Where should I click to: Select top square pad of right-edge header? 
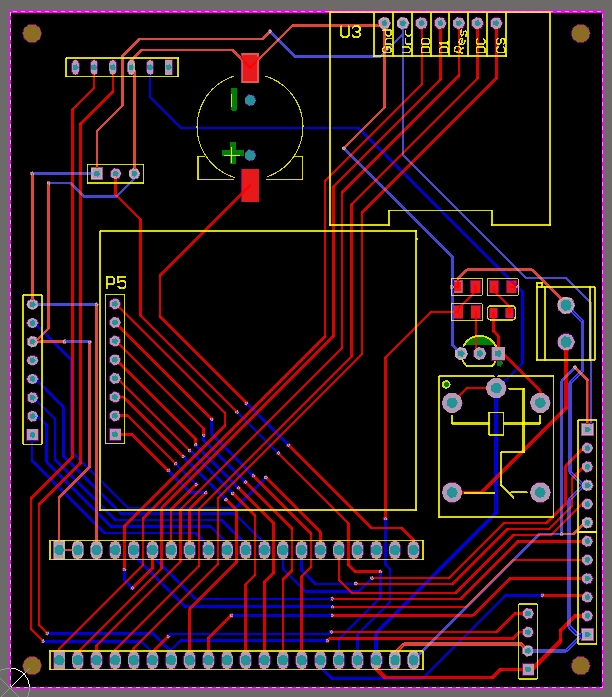pos(588,429)
